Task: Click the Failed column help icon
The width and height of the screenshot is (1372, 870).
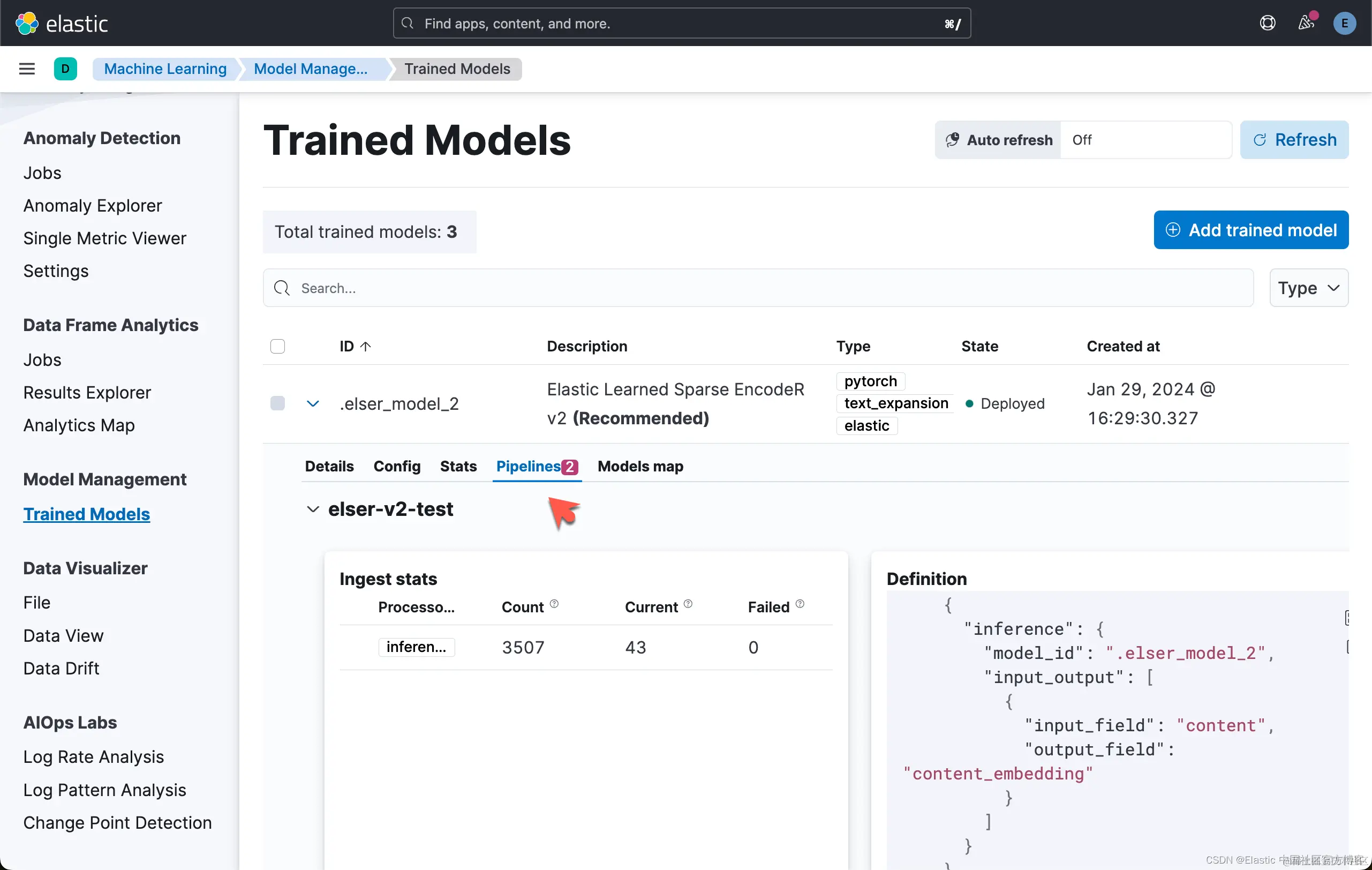Action: (800, 604)
